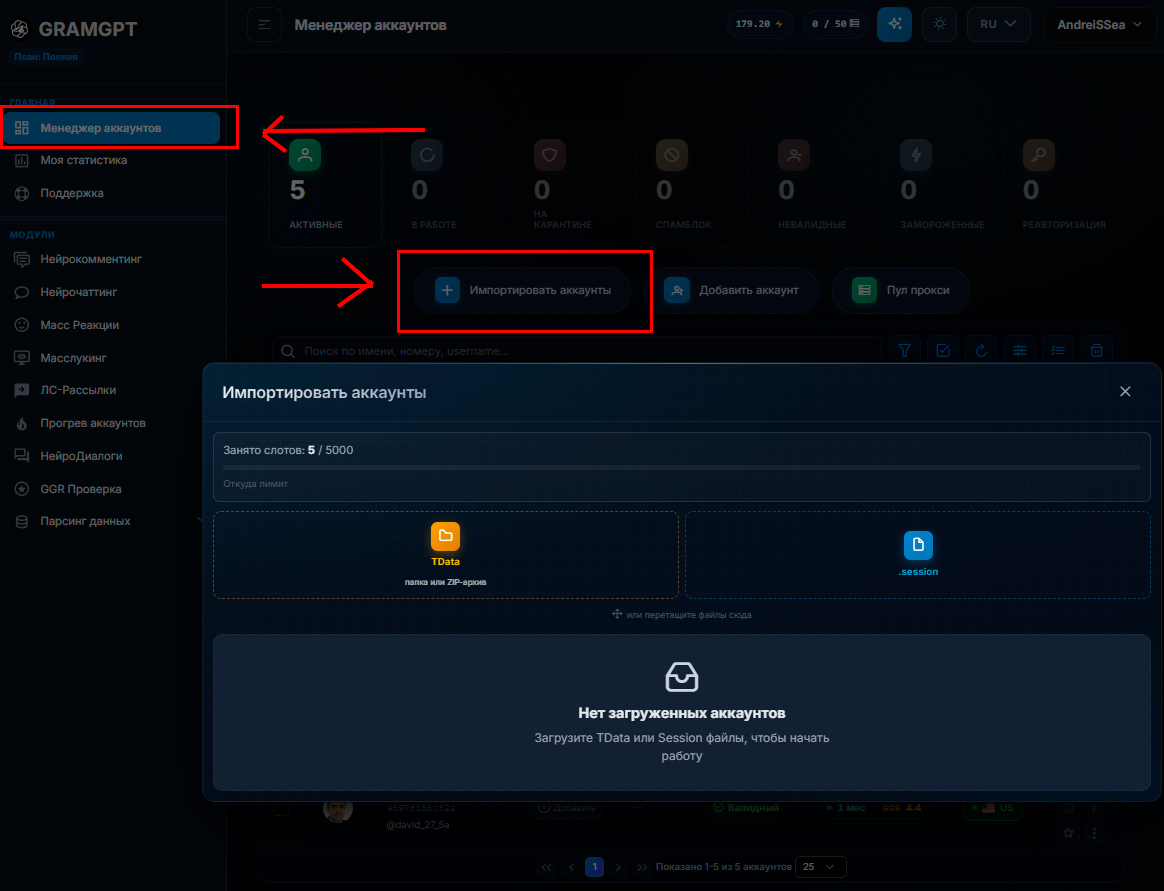Click the Импортировать аккаунты button
Viewport: 1164px width, 891px height.
click(x=523, y=290)
